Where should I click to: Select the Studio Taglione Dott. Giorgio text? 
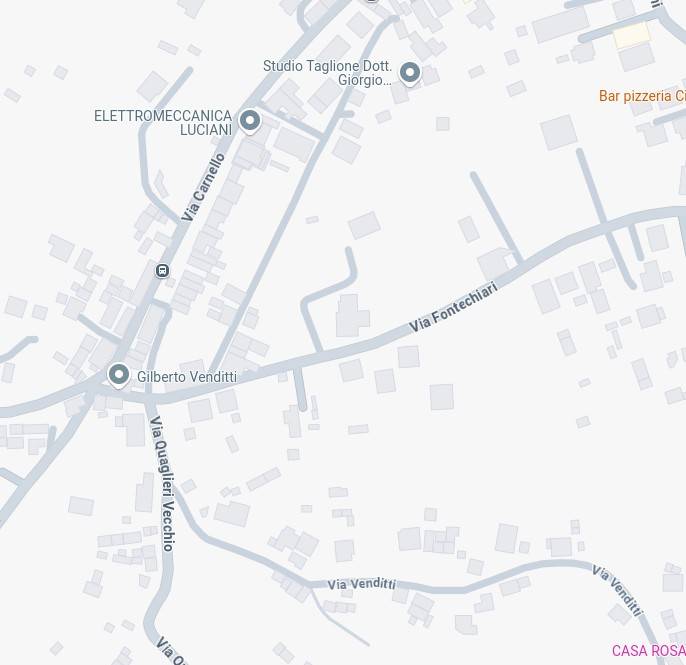coord(327,73)
